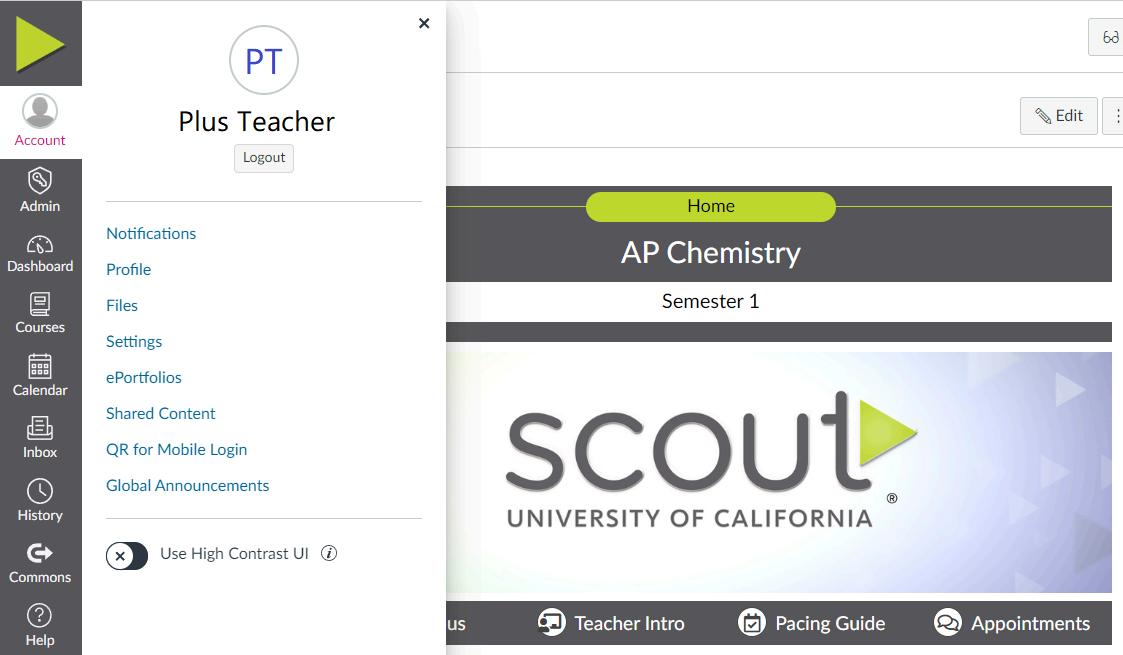Open the Inbox icon
Screen dimensions: 1123x655
pos(40,428)
